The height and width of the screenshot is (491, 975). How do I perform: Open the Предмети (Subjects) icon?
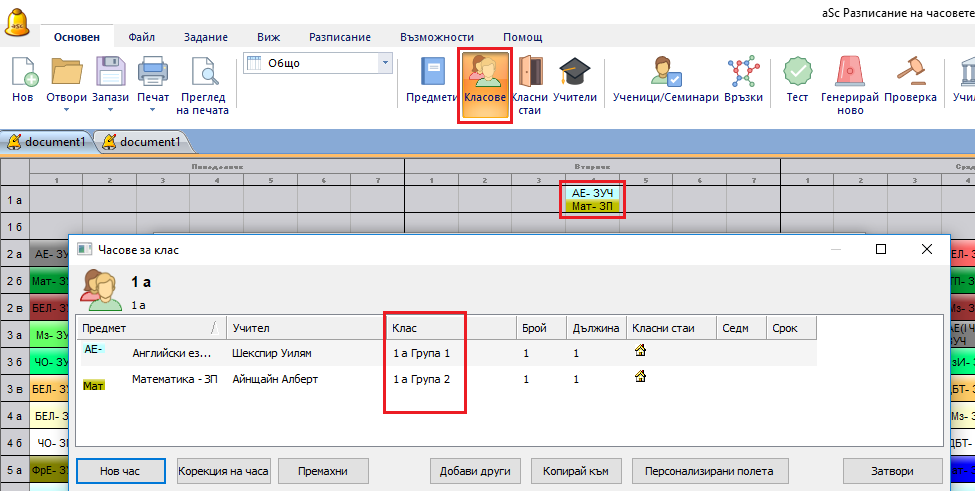click(432, 74)
